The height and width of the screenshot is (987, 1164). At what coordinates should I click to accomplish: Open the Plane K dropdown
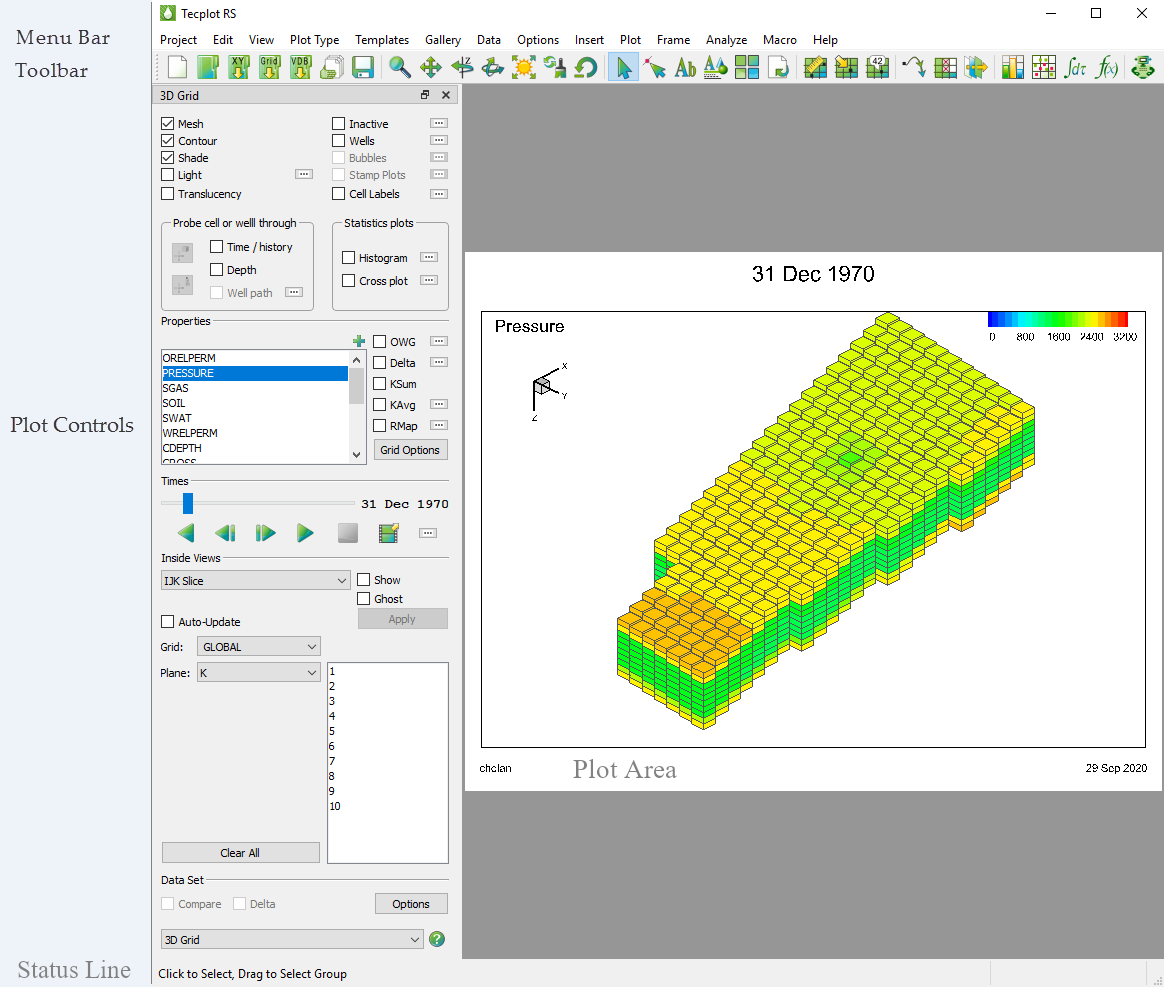pyautogui.click(x=258, y=673)
